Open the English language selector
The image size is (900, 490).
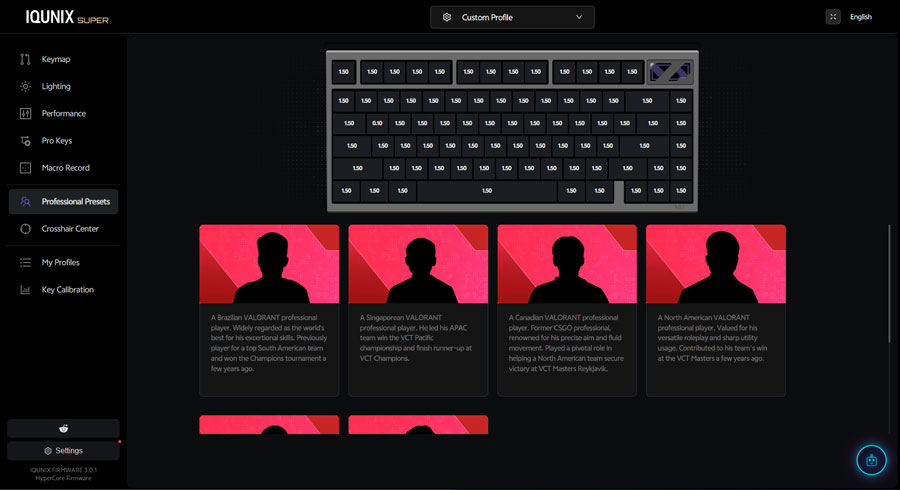pos(860,17)
